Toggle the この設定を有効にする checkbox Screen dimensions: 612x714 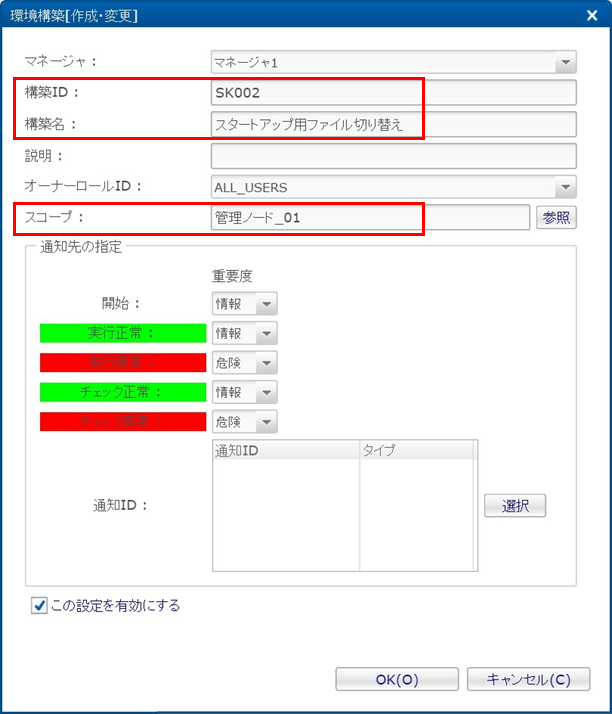pyautogui.click(x=39, y=606)
